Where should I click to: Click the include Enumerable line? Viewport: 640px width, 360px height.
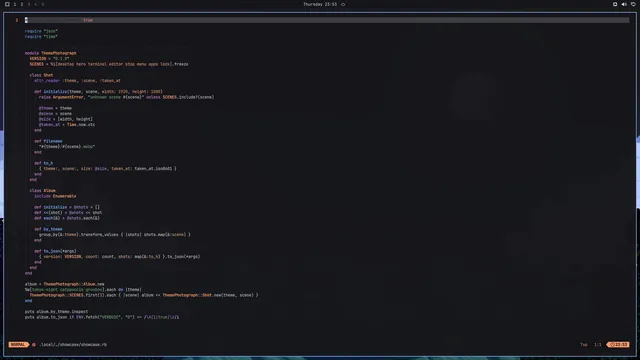click(x=55, y=196)
